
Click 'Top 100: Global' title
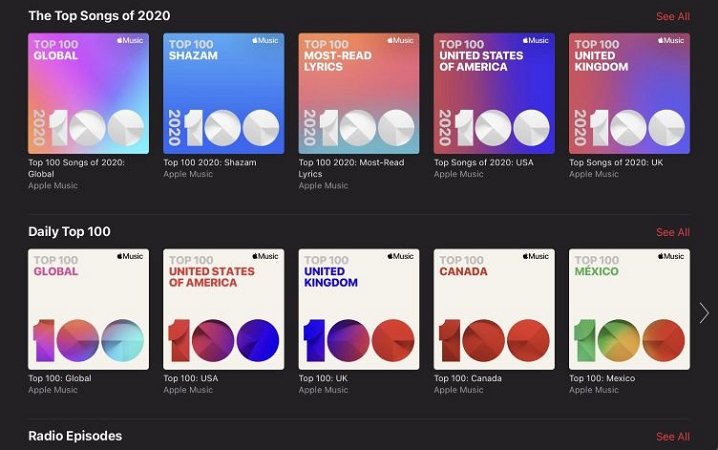pos(60,379)
